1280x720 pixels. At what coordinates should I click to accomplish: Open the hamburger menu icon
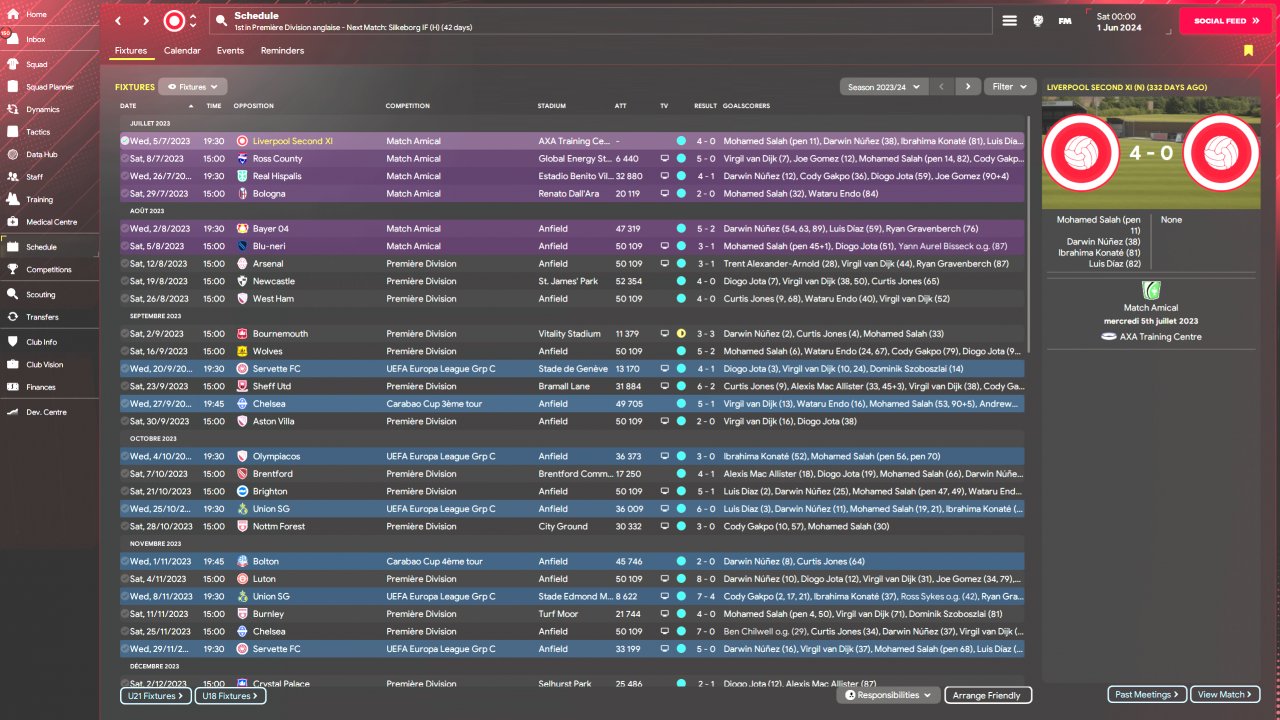tap(1010, 20)
